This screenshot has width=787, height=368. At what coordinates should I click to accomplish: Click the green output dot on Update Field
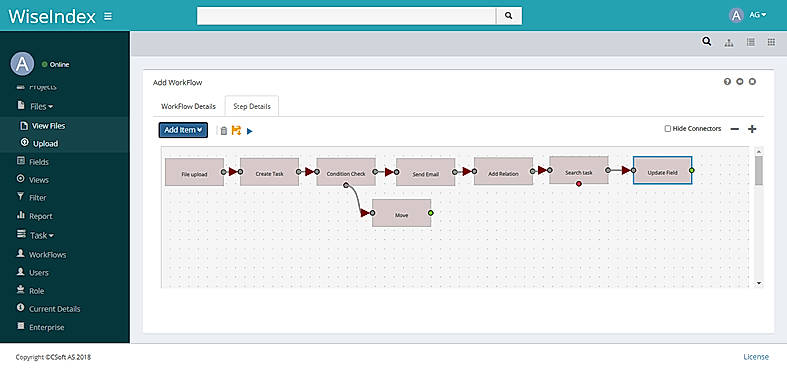coord(692,170)
